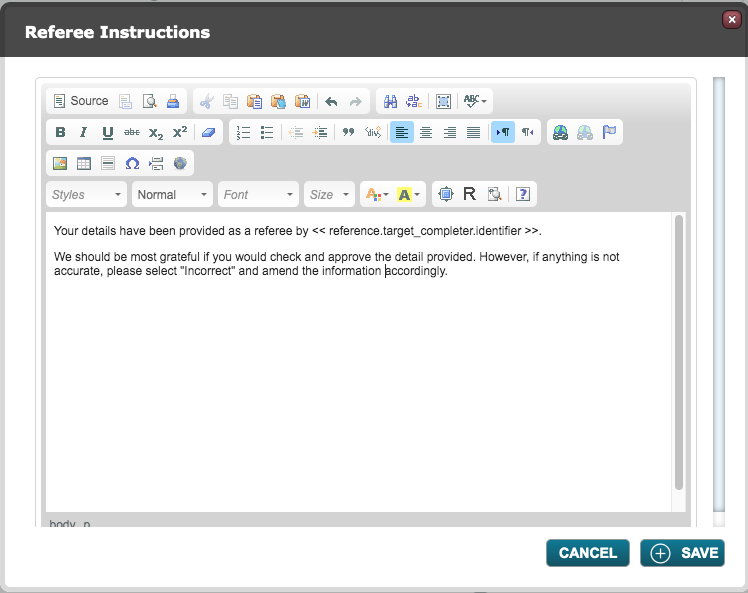Image resolution: width=748 pixels, height=593 pixels.
Task: Open spell check ABC dropdown
Action: pos(475,101)
